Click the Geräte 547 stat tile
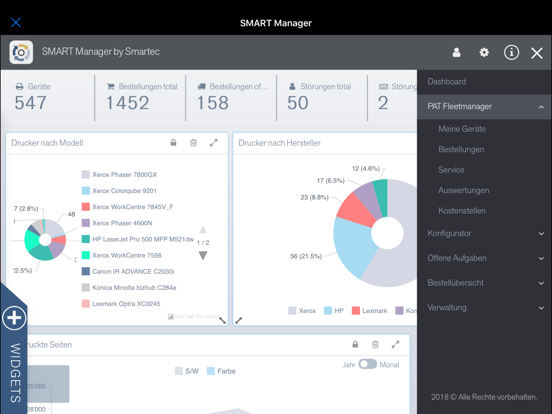 coord(49,98)
